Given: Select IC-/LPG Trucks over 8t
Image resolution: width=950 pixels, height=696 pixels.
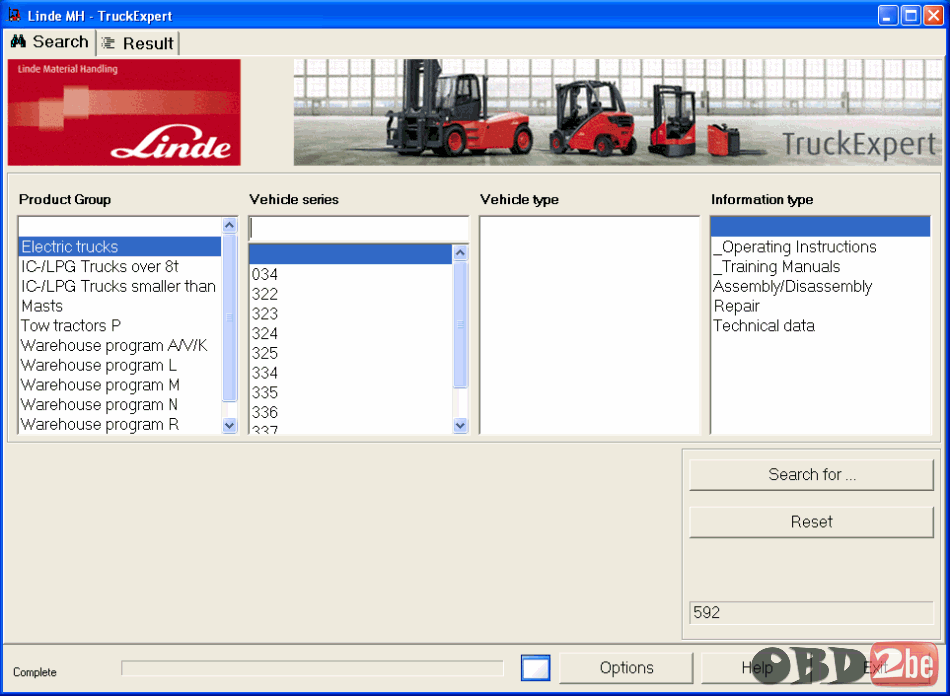Looking at the screenshot, I should [x=120, y=267].
